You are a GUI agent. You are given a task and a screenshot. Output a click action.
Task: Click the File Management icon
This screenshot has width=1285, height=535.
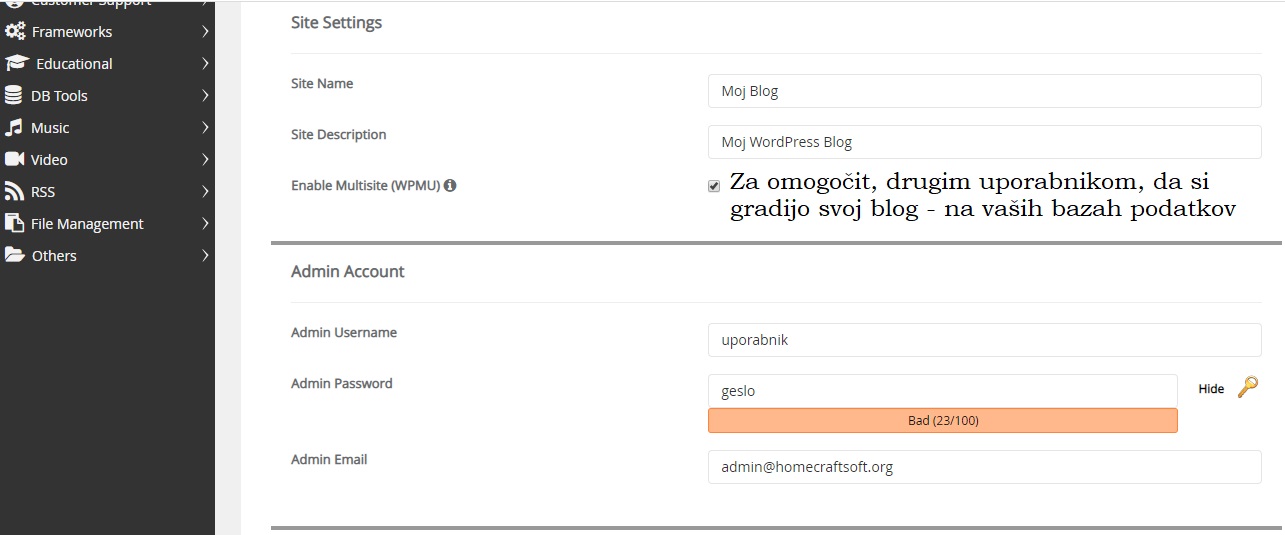coord(14,224)
